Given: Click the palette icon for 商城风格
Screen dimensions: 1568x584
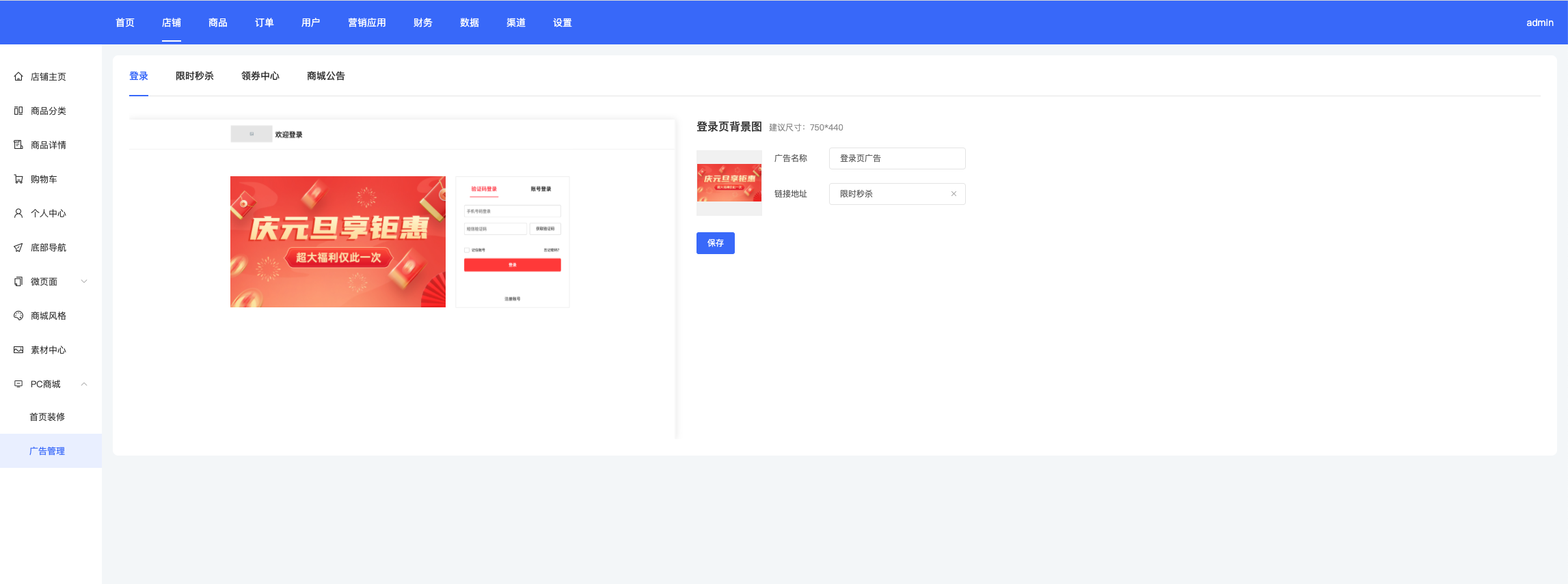Looking at the screenshot, I should pyautogui.click(x=18, y=316).
